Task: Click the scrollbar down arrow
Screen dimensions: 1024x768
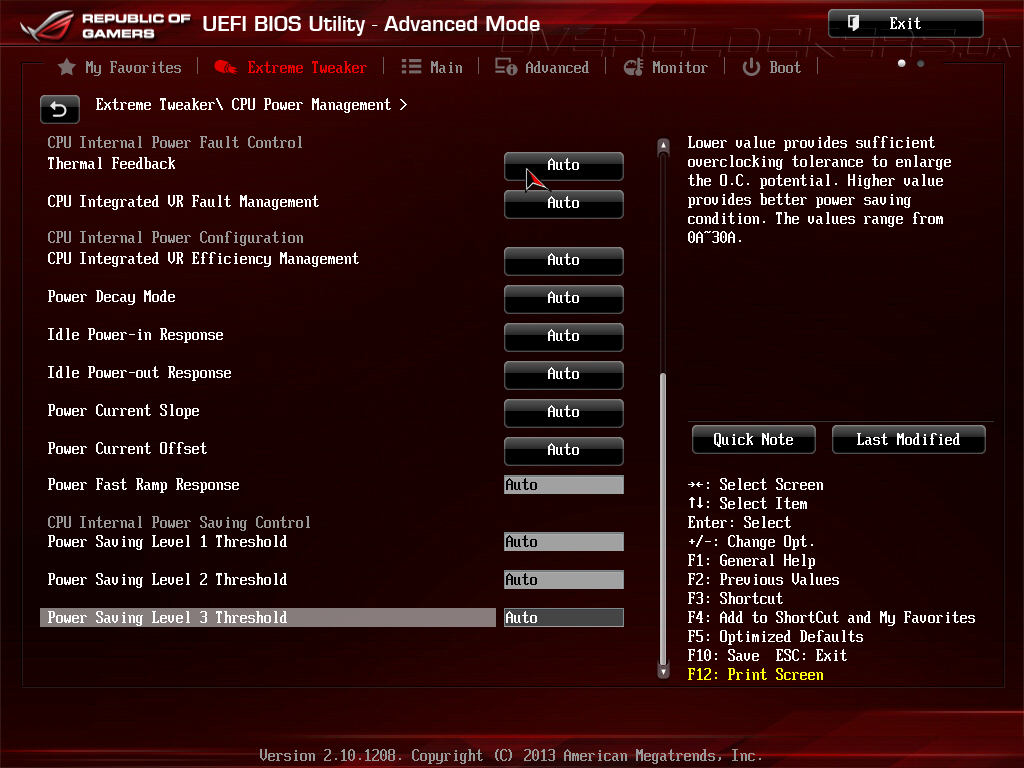Action: (663, 671)
